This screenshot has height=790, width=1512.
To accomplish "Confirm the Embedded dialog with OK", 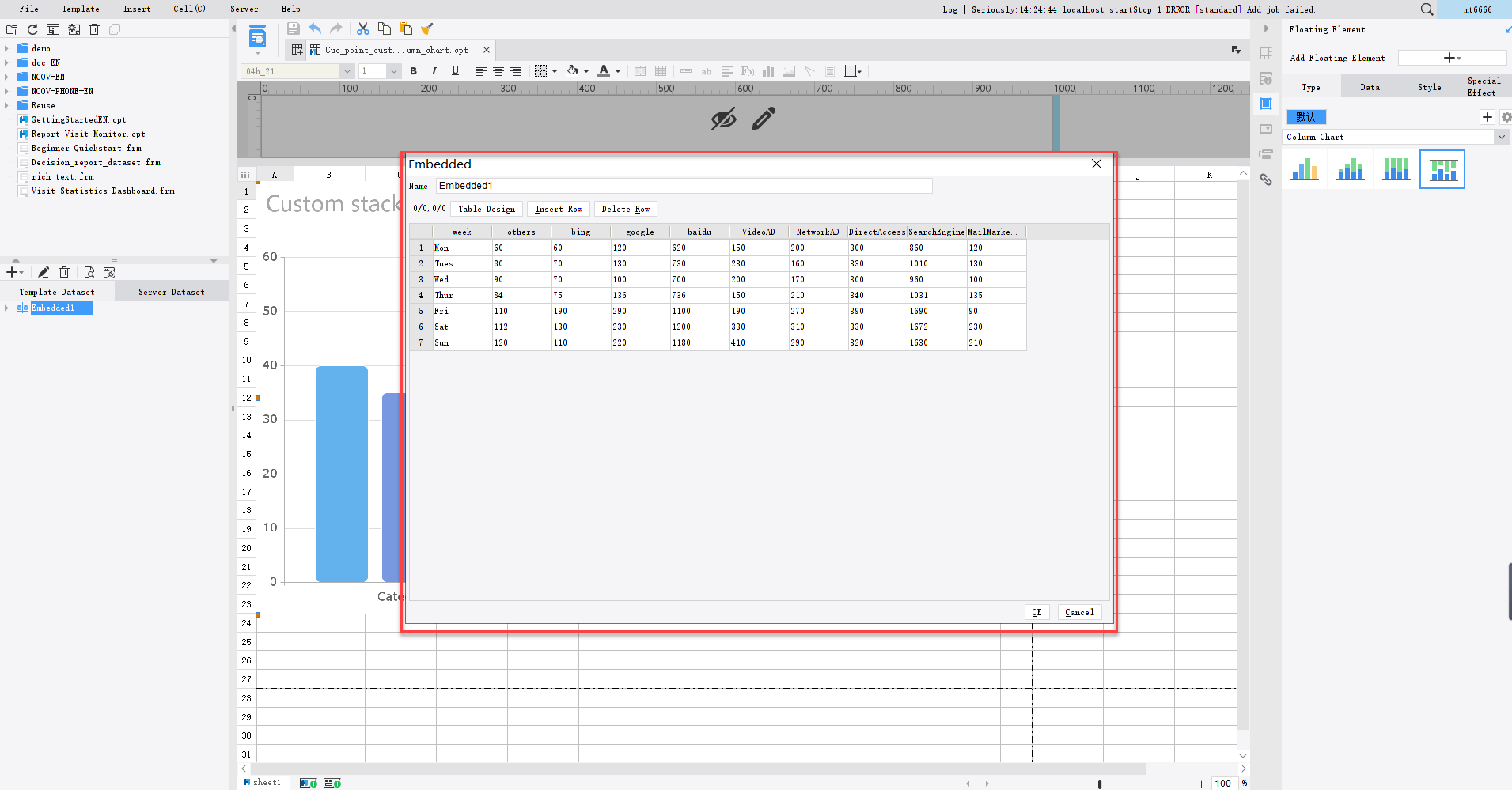I will click(1036, 612).
